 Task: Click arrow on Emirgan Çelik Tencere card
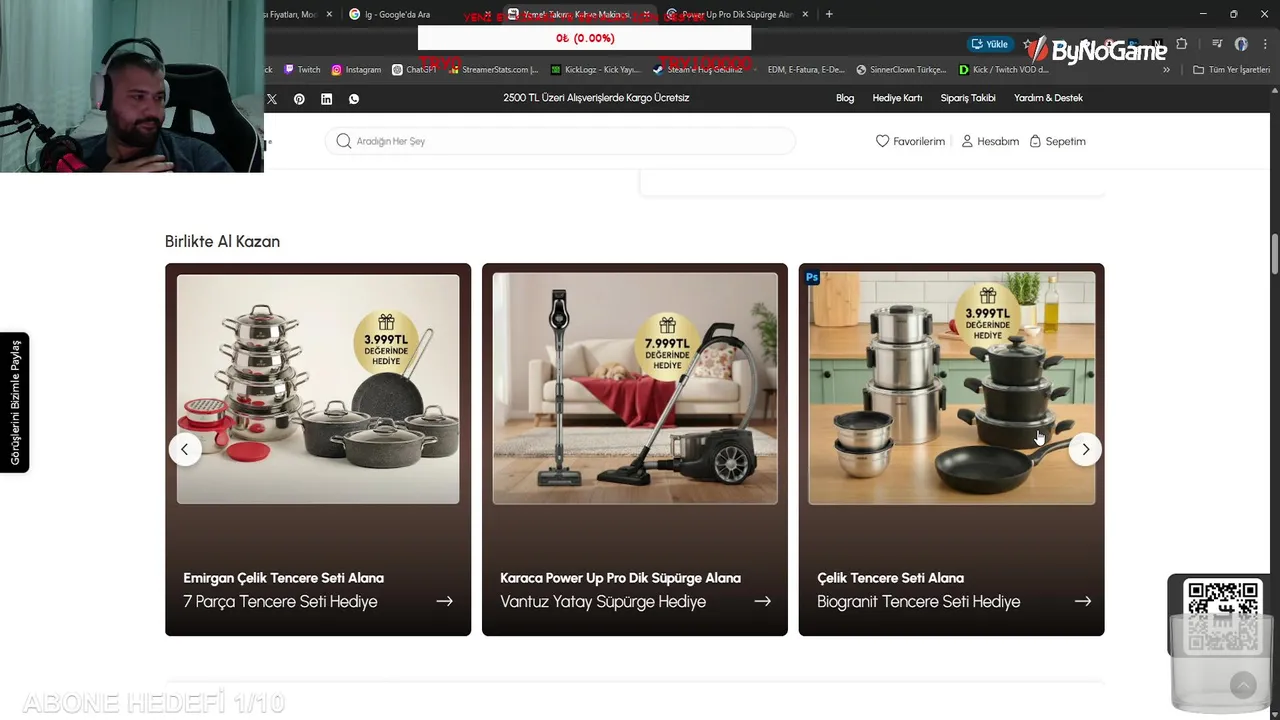click(x=444, y=601)
